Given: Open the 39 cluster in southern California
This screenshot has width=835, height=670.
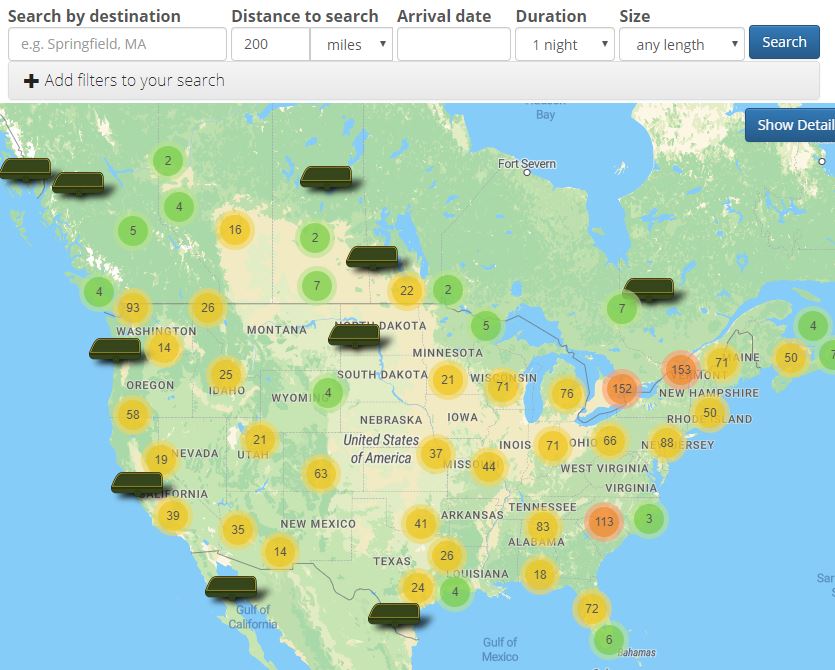Looking at the screenshot, I should click(x=173, y=516).
